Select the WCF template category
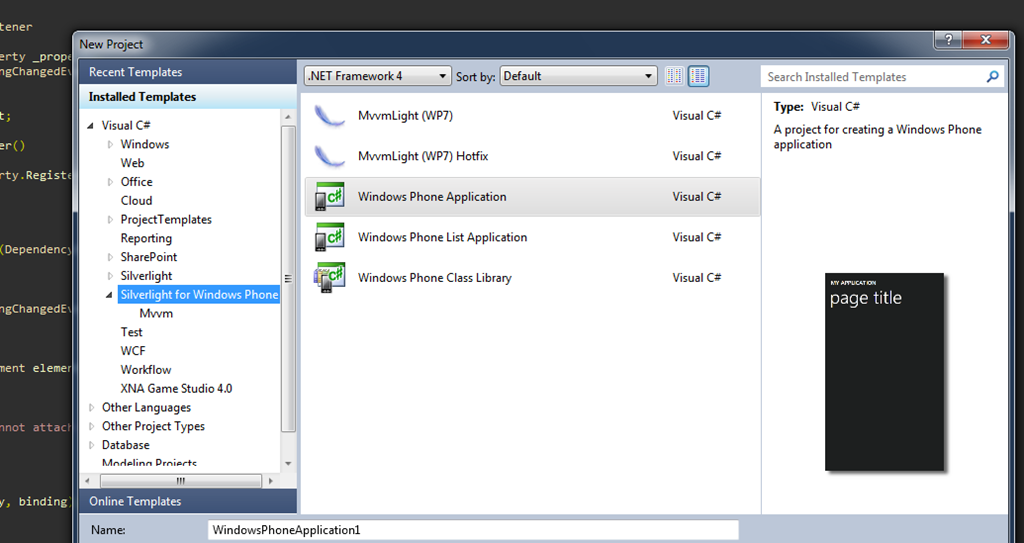The image size is (1024, 543). click(133, 351)
